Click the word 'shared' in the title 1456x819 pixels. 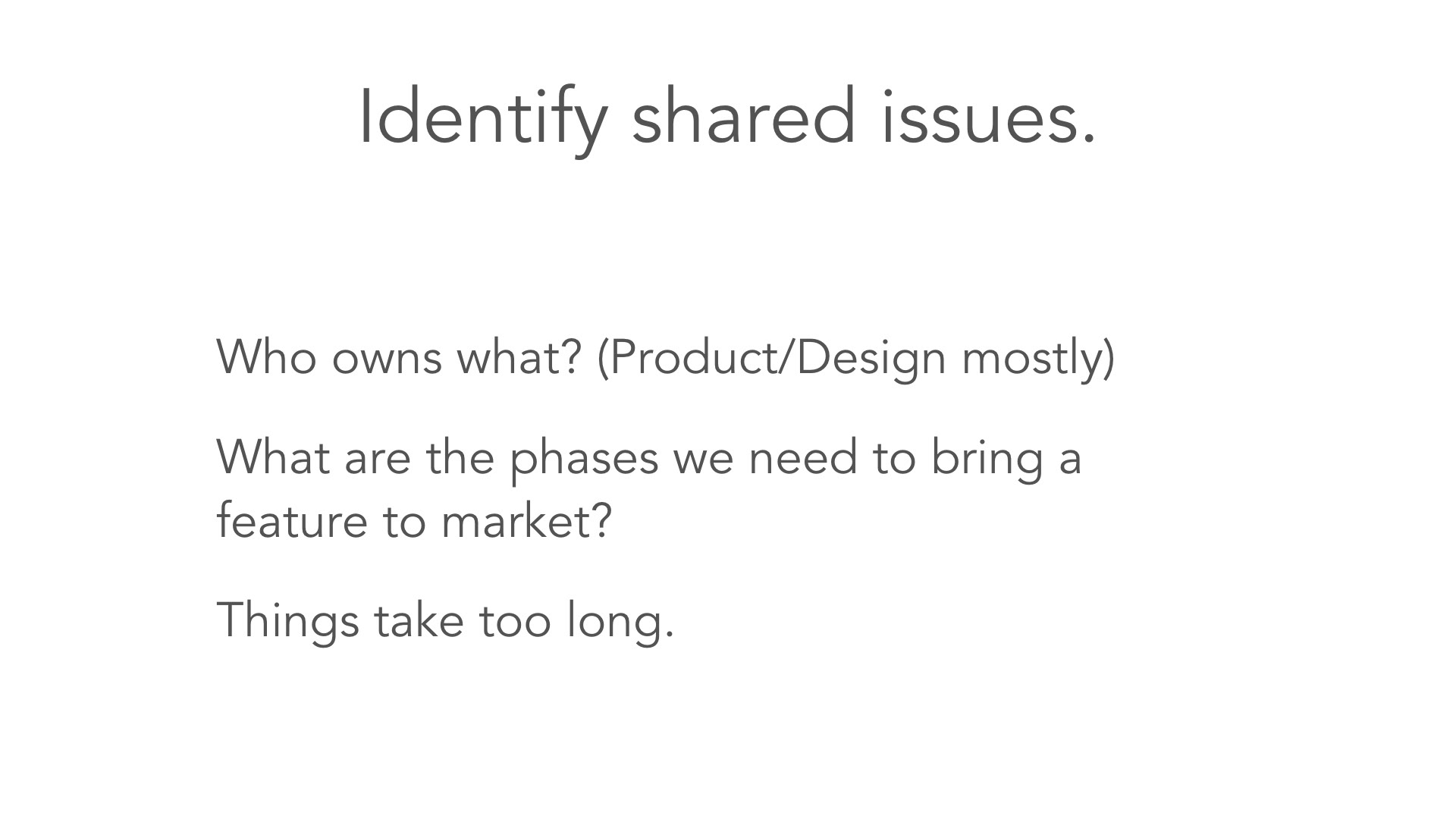pyautogui.click(x=744, y=115)
